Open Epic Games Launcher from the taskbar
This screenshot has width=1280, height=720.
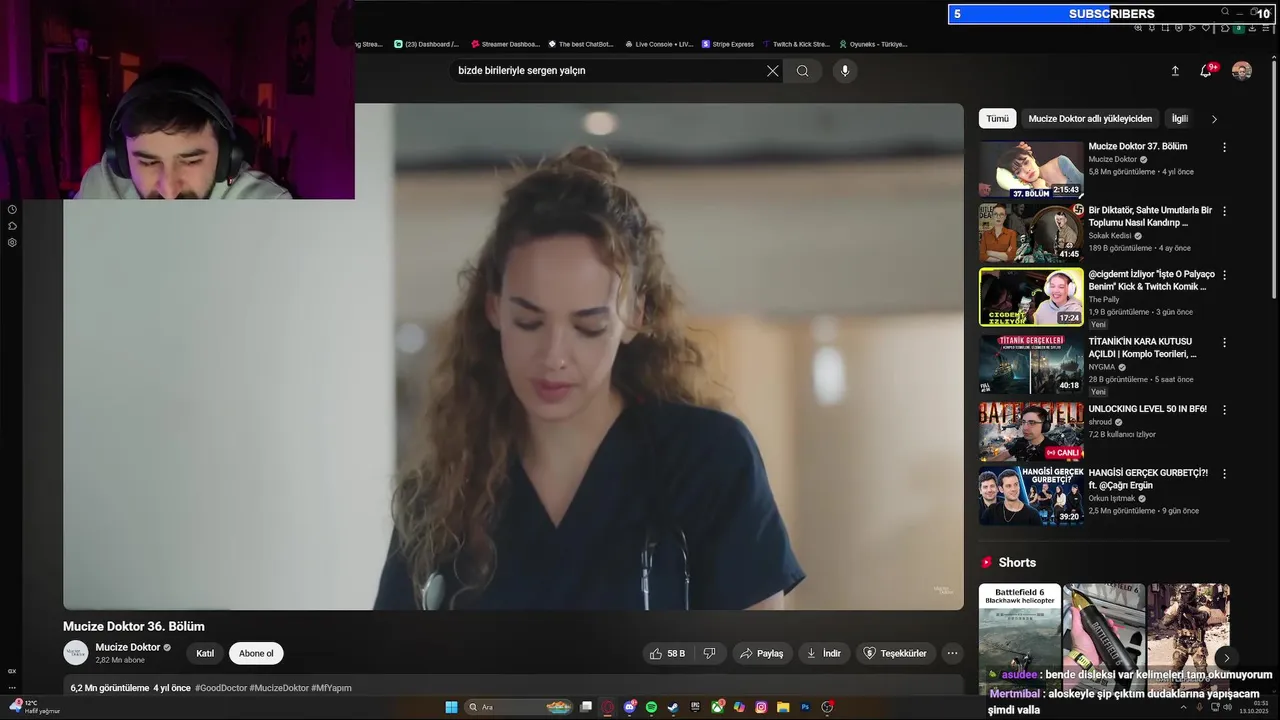(x=695, y=707)
